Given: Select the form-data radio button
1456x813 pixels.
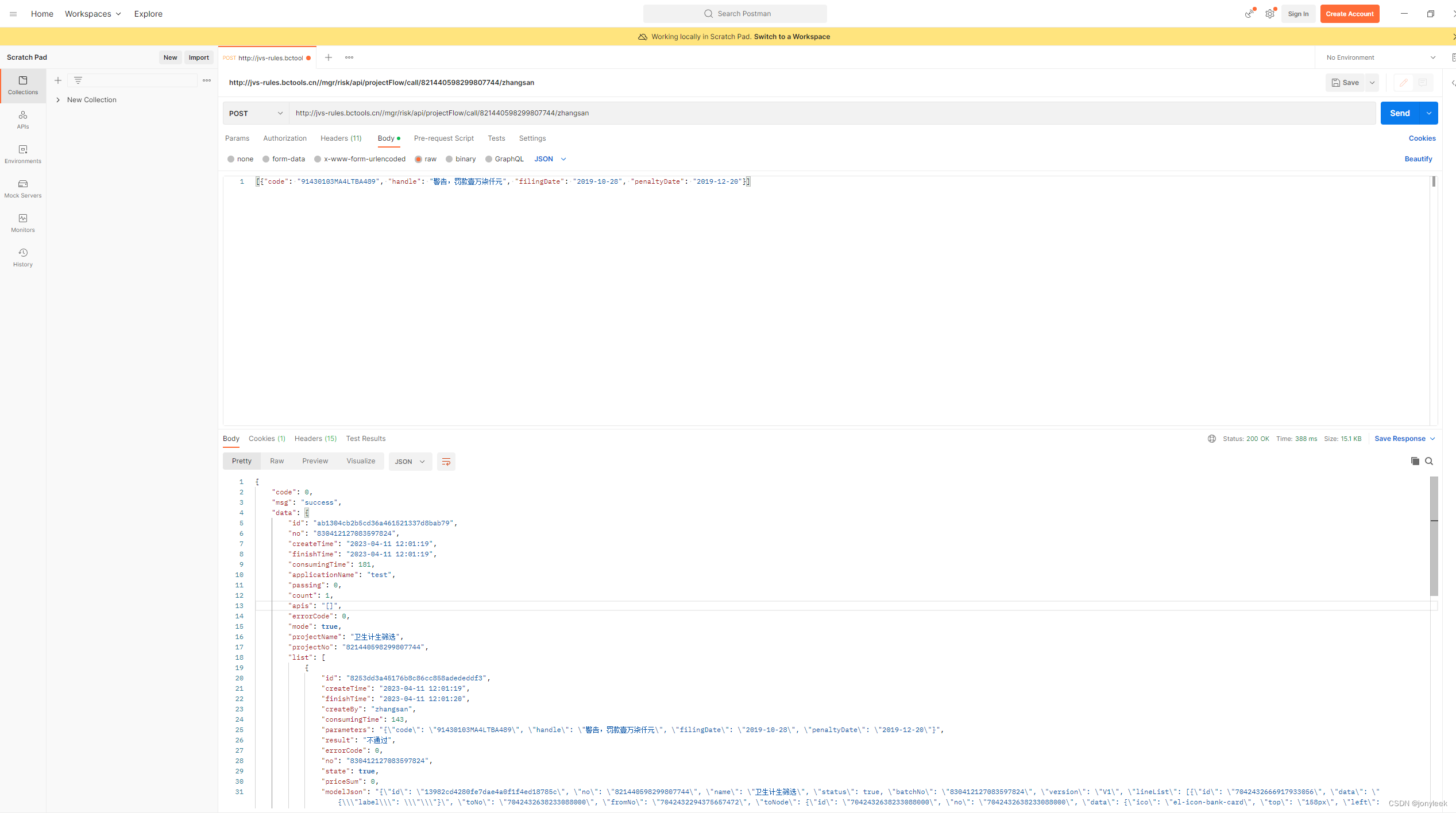Looking at the screenshot, I should point(266,159).
